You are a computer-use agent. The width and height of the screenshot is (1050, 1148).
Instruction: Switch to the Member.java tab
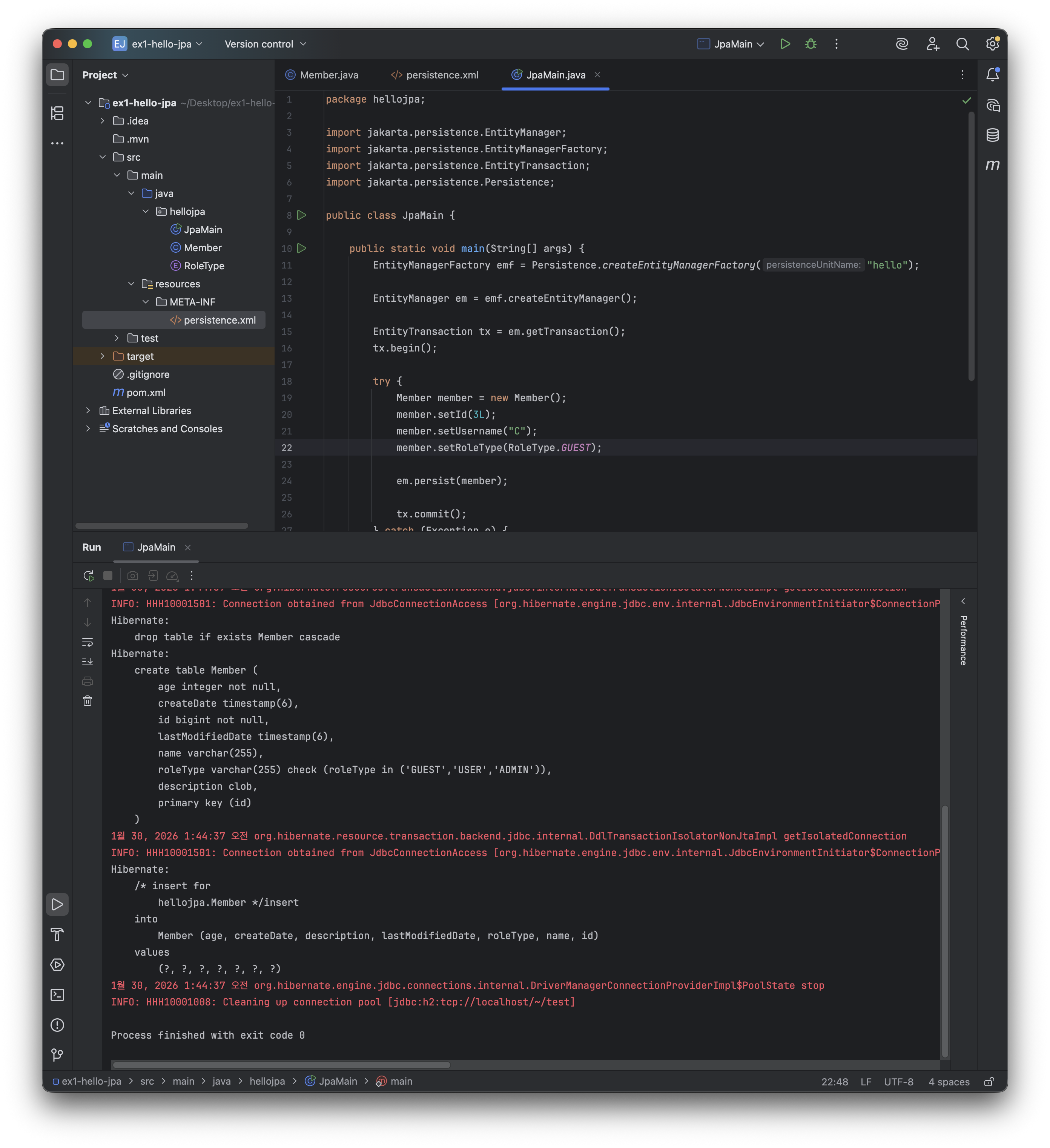tap(322, 75)
